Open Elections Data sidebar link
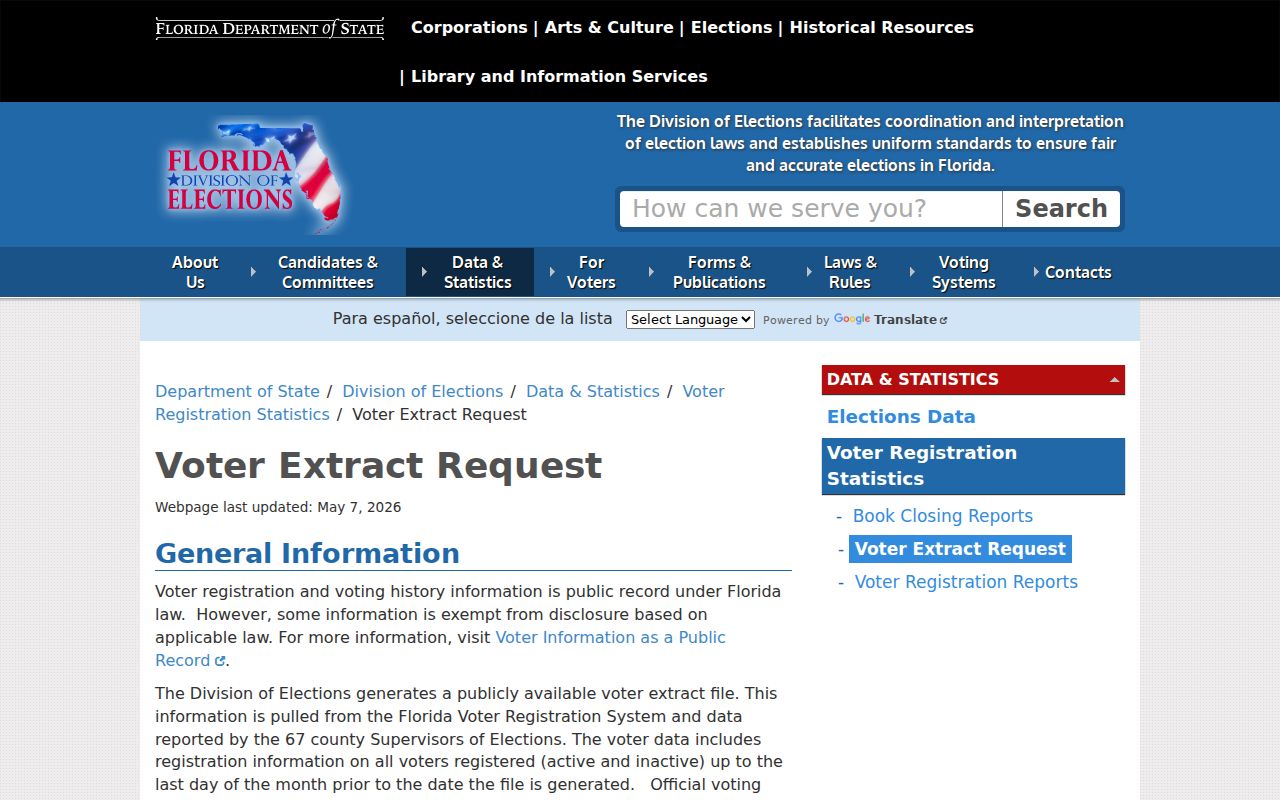This screenshot has width=1280, height=800. click(x=901, y=417)
